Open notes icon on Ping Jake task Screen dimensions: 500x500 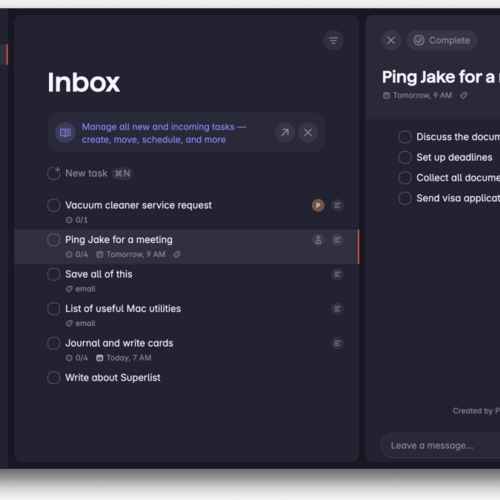click(x=337, y=240)
